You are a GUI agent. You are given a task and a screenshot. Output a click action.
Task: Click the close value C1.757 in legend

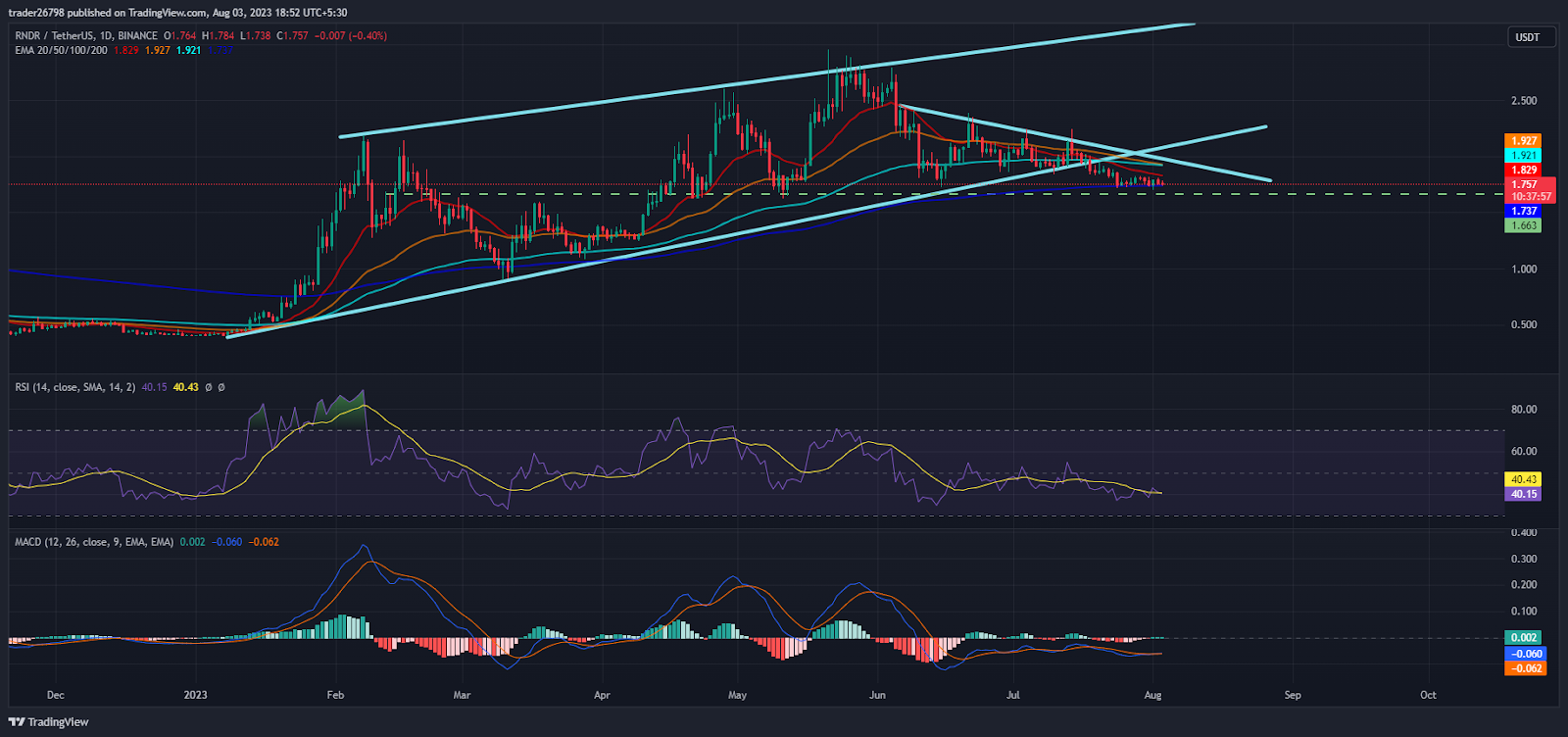pyautogui.click(x=292, y=35)
